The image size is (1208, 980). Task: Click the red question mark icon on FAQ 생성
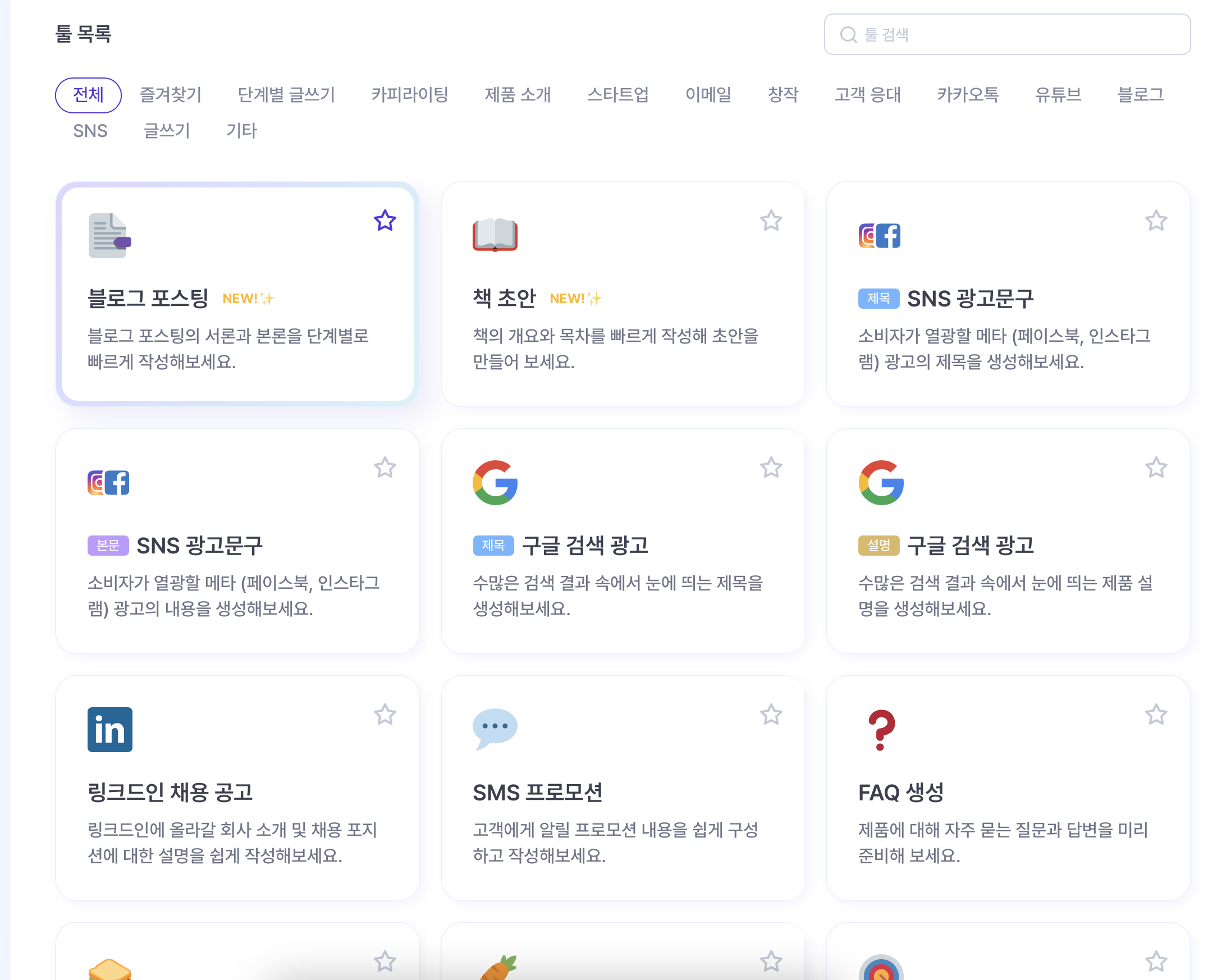pos(881,730)
